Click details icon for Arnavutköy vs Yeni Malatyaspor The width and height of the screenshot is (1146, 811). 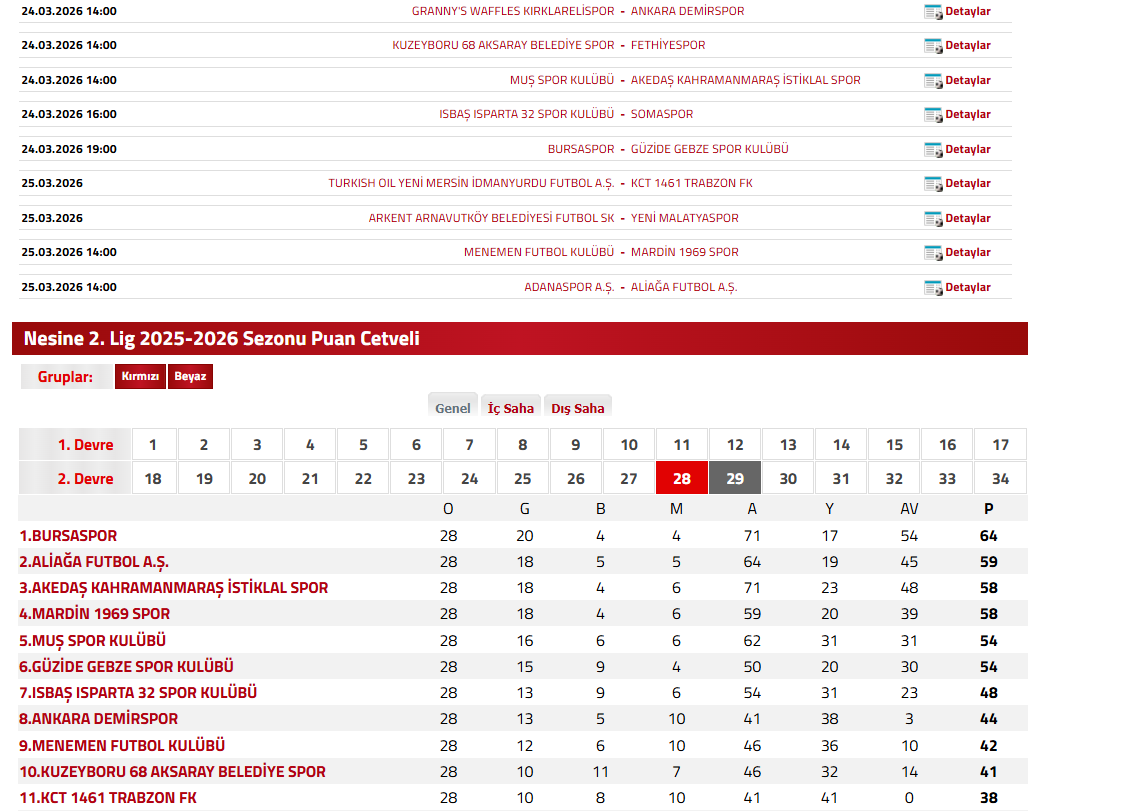tap(933, 219)
